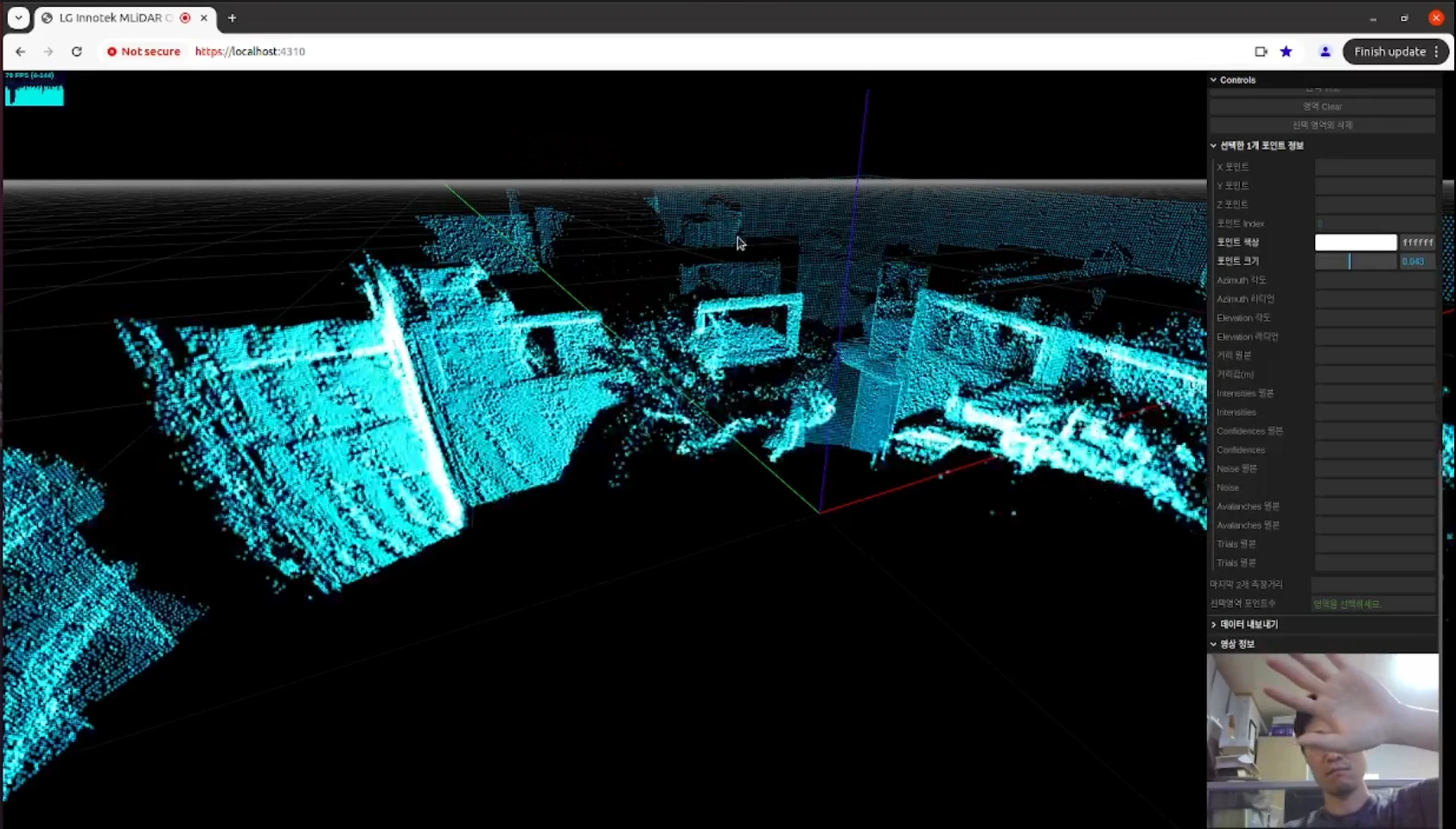The image size is (1456, 829).
Task: Click the Z 포인트 value field
Action: click(1375, 205)
